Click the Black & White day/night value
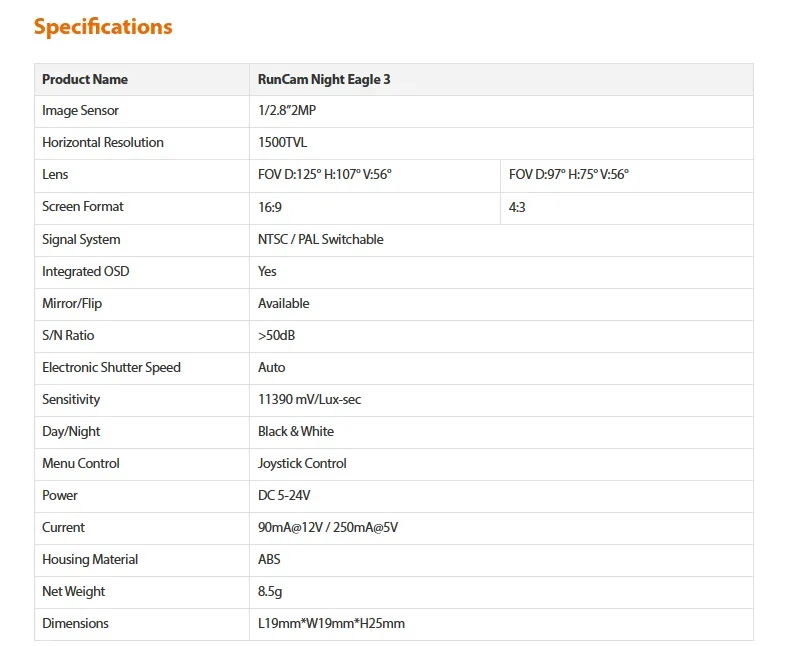Viewport: 794px width, 646px height. coord(296,431)
